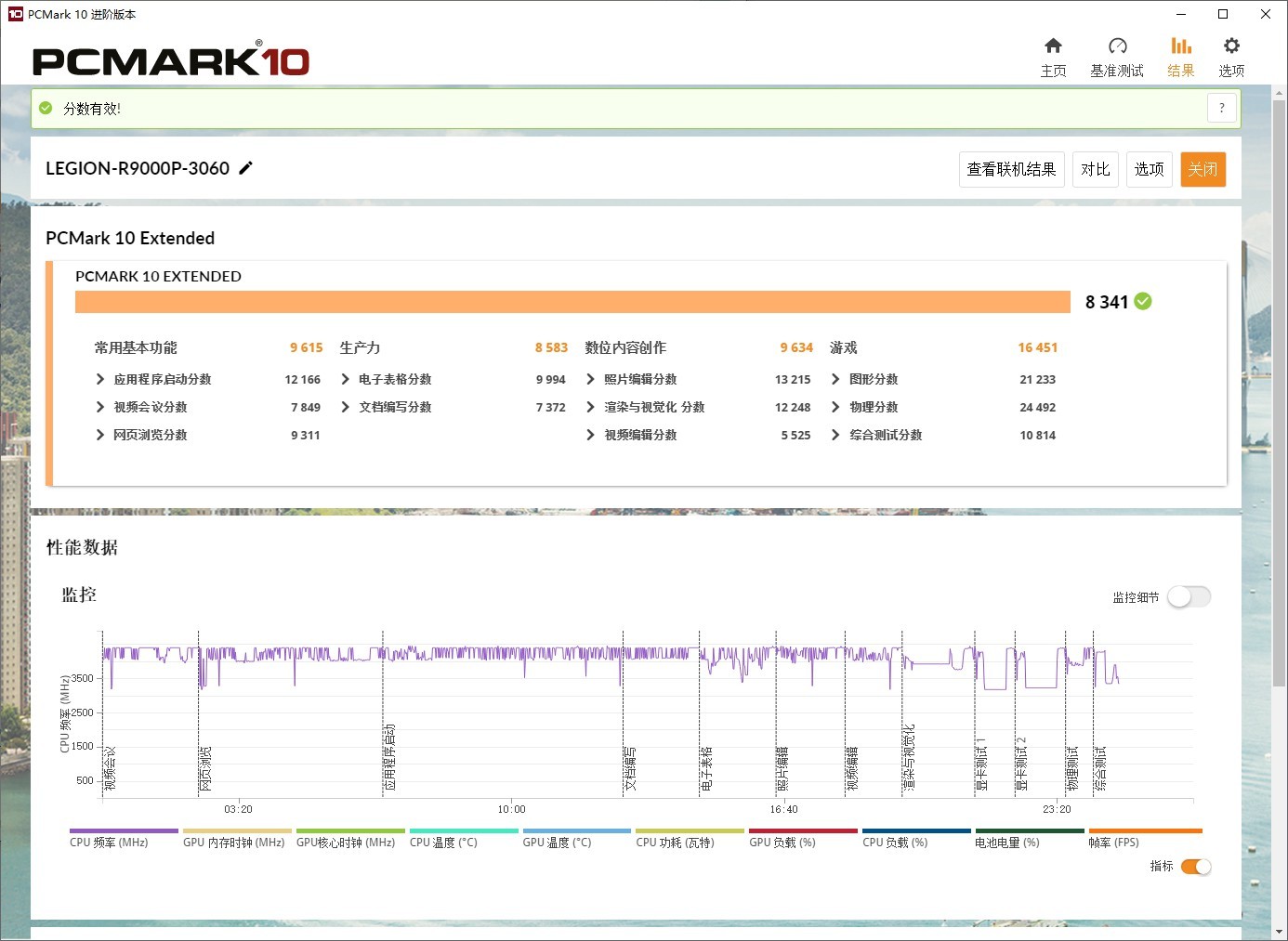Open the 选项 gear icon
The width and height of the screenshot is (1288, 941).
(x=1231, y=46)
